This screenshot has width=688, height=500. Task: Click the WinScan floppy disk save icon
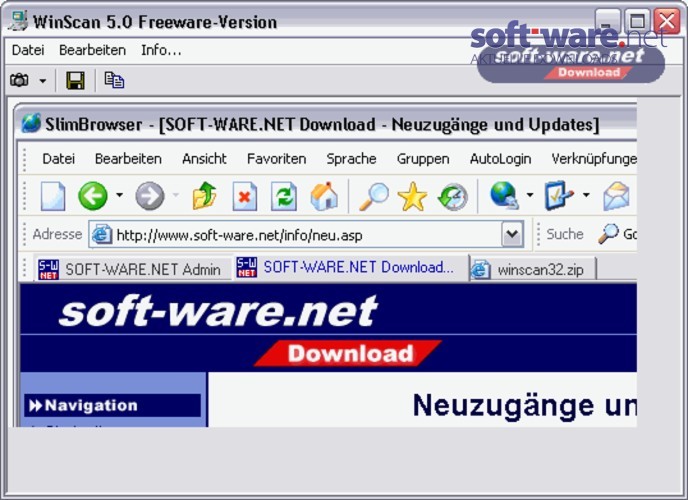coord(75,80)
